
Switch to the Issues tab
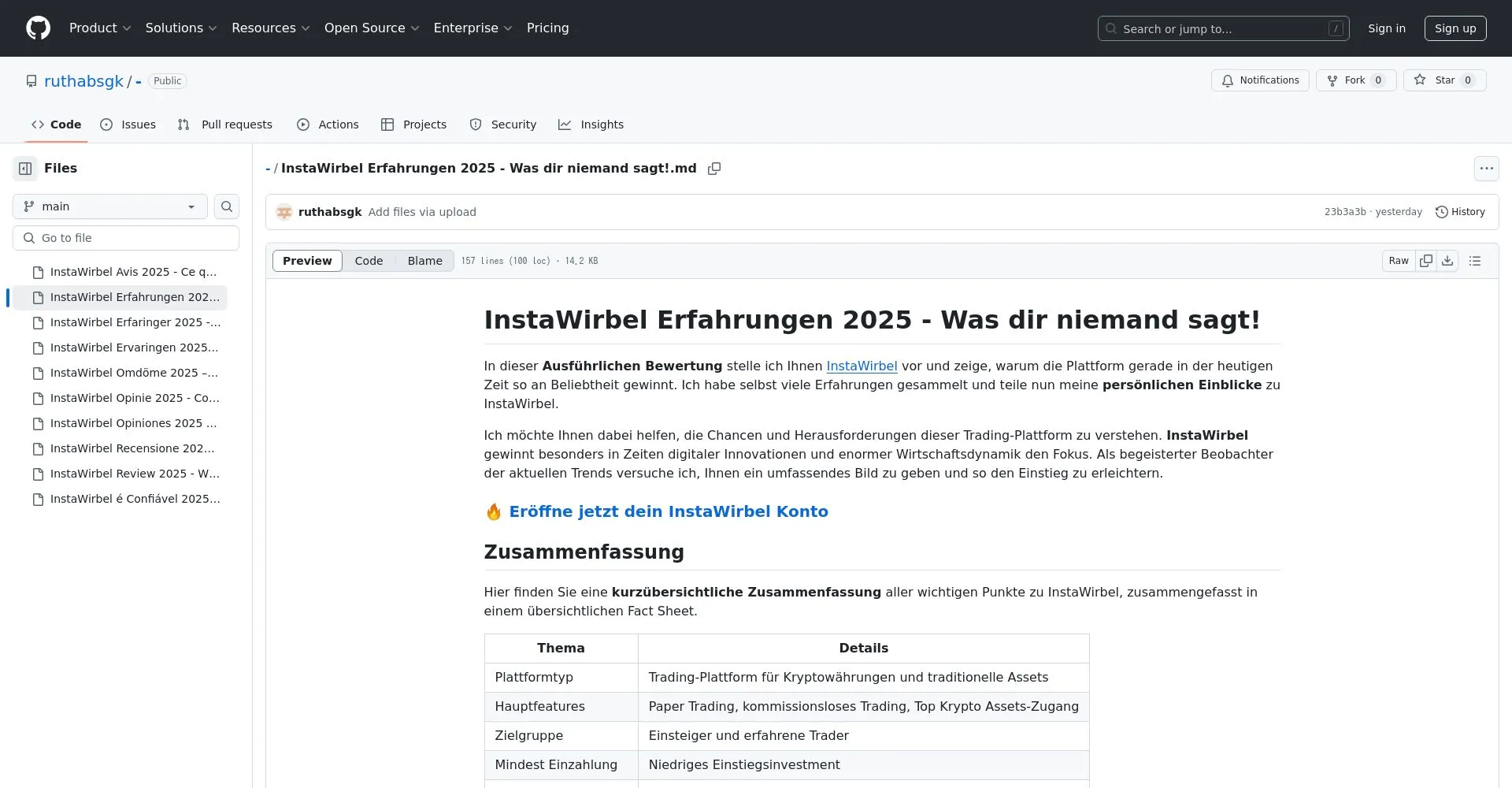(128, 125)
